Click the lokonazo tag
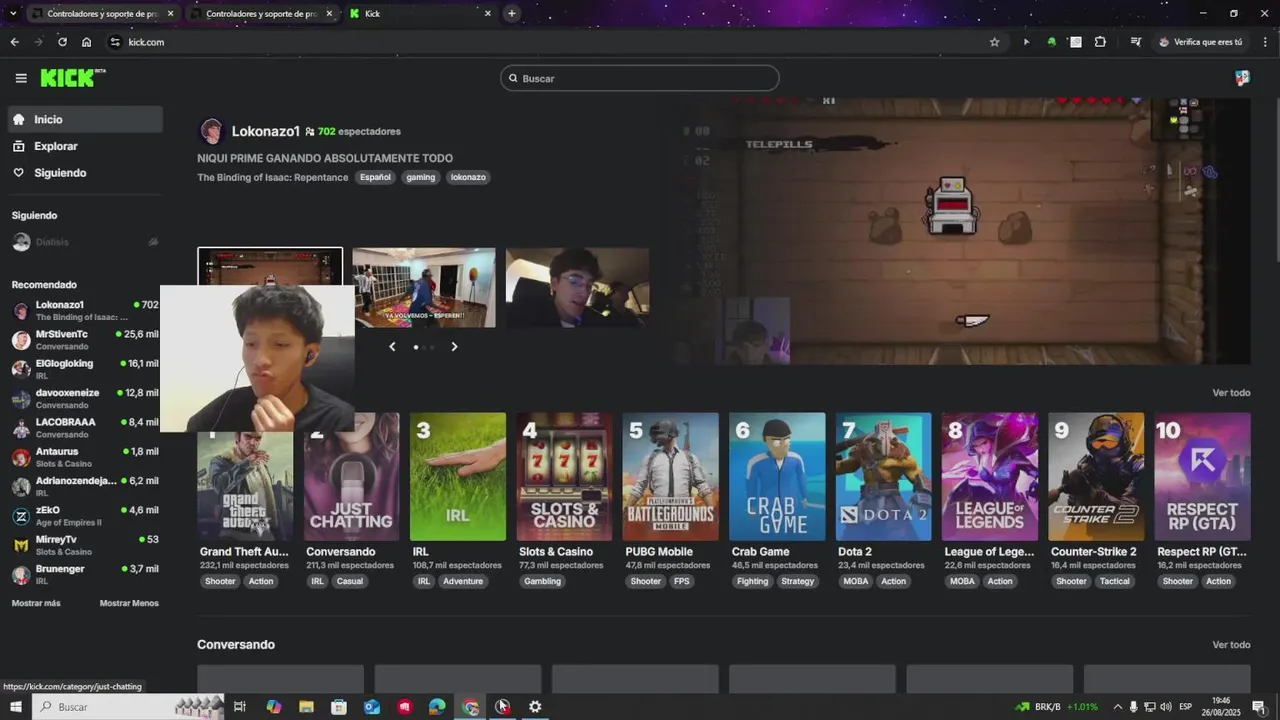 click(x=468, y=177)
